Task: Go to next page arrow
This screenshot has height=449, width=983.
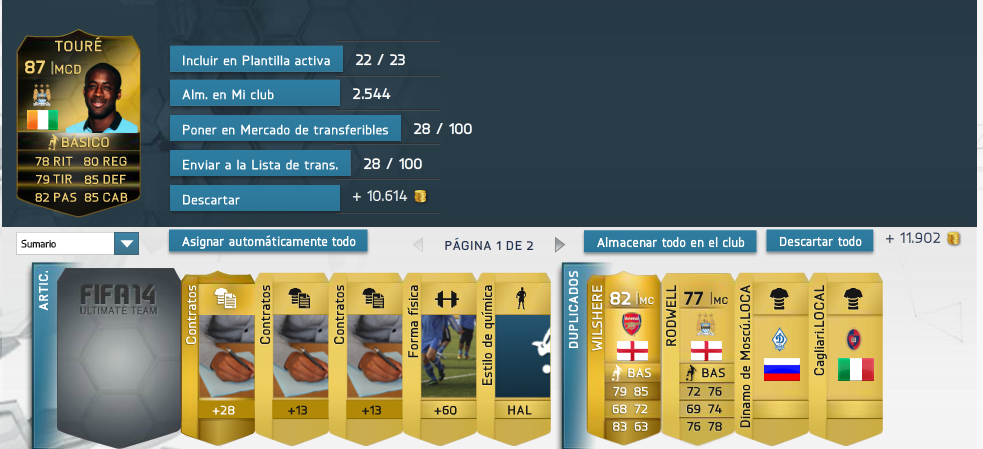Action: (560, 245)
